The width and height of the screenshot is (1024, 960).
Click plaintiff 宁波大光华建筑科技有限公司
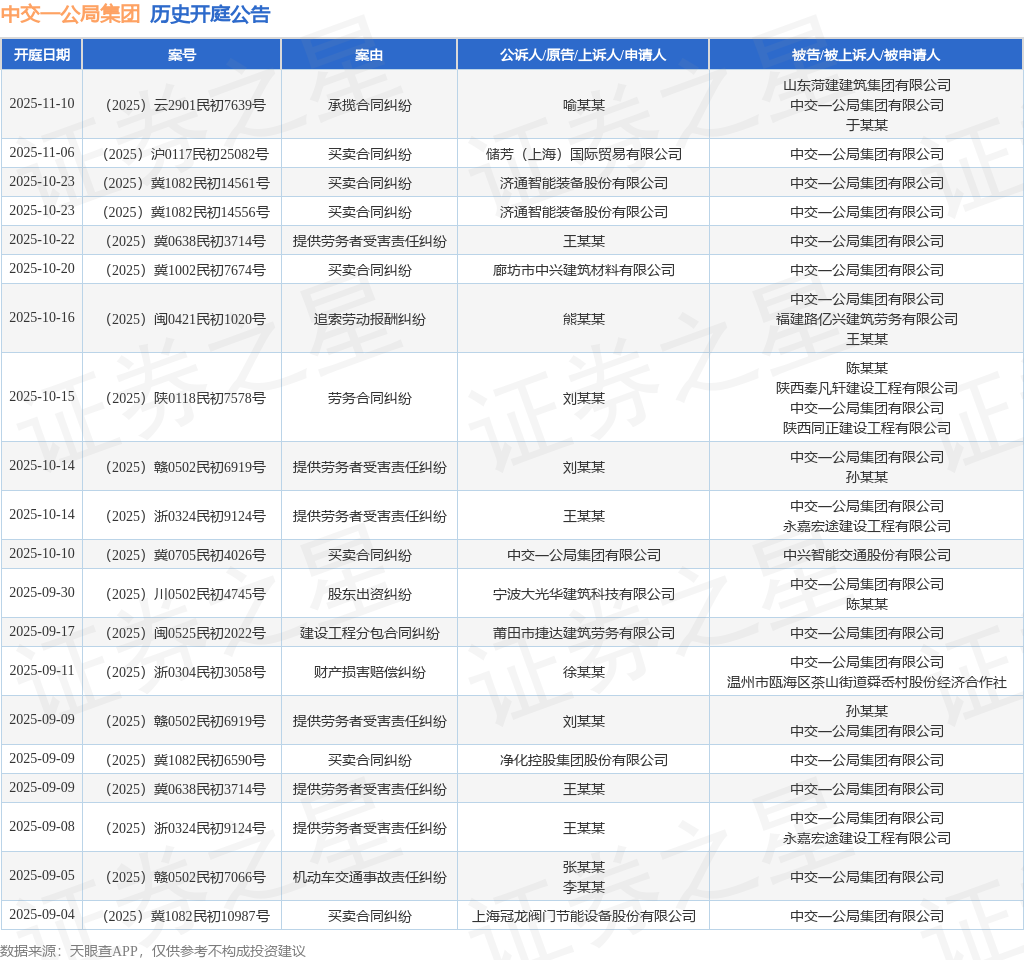coord(584,594)
